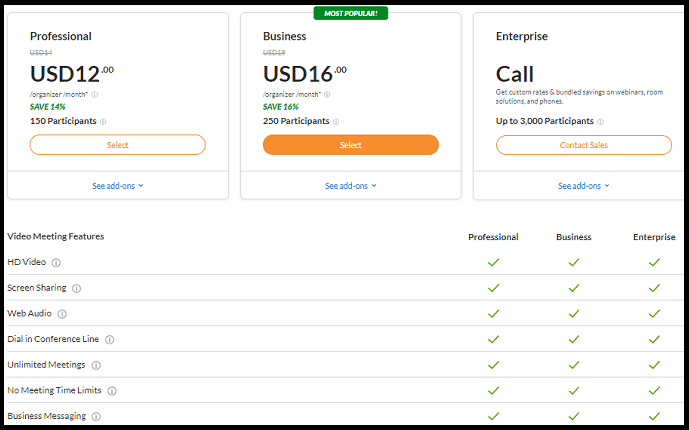Select the Professional plan
The image size is (689, 430).
pos(118,145)
